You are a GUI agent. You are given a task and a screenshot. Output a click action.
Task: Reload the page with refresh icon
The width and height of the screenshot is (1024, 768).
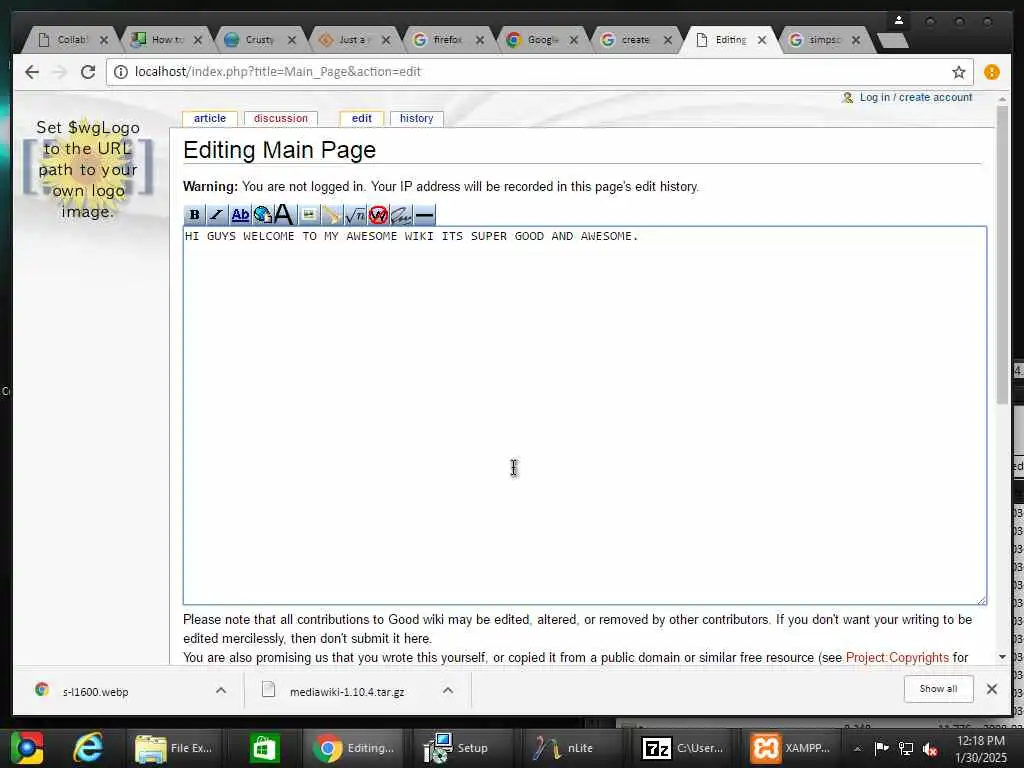tap(88, 72)
